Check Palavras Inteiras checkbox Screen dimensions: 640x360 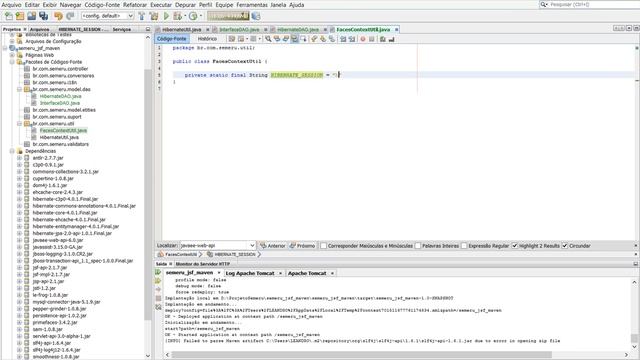(418, 246)
